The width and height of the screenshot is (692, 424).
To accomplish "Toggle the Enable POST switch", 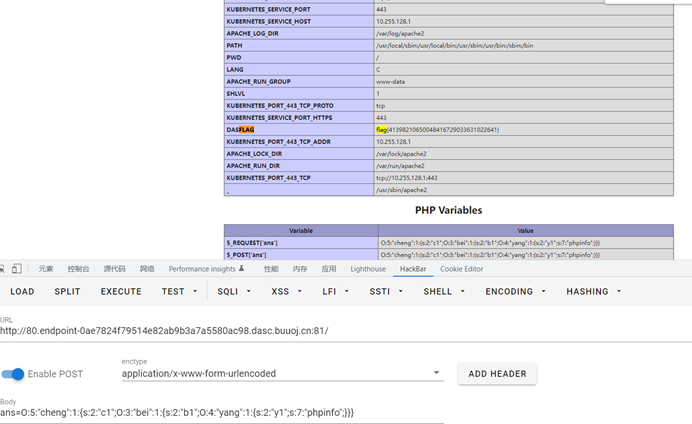I will pyautogui.click(x=13, y=374).
